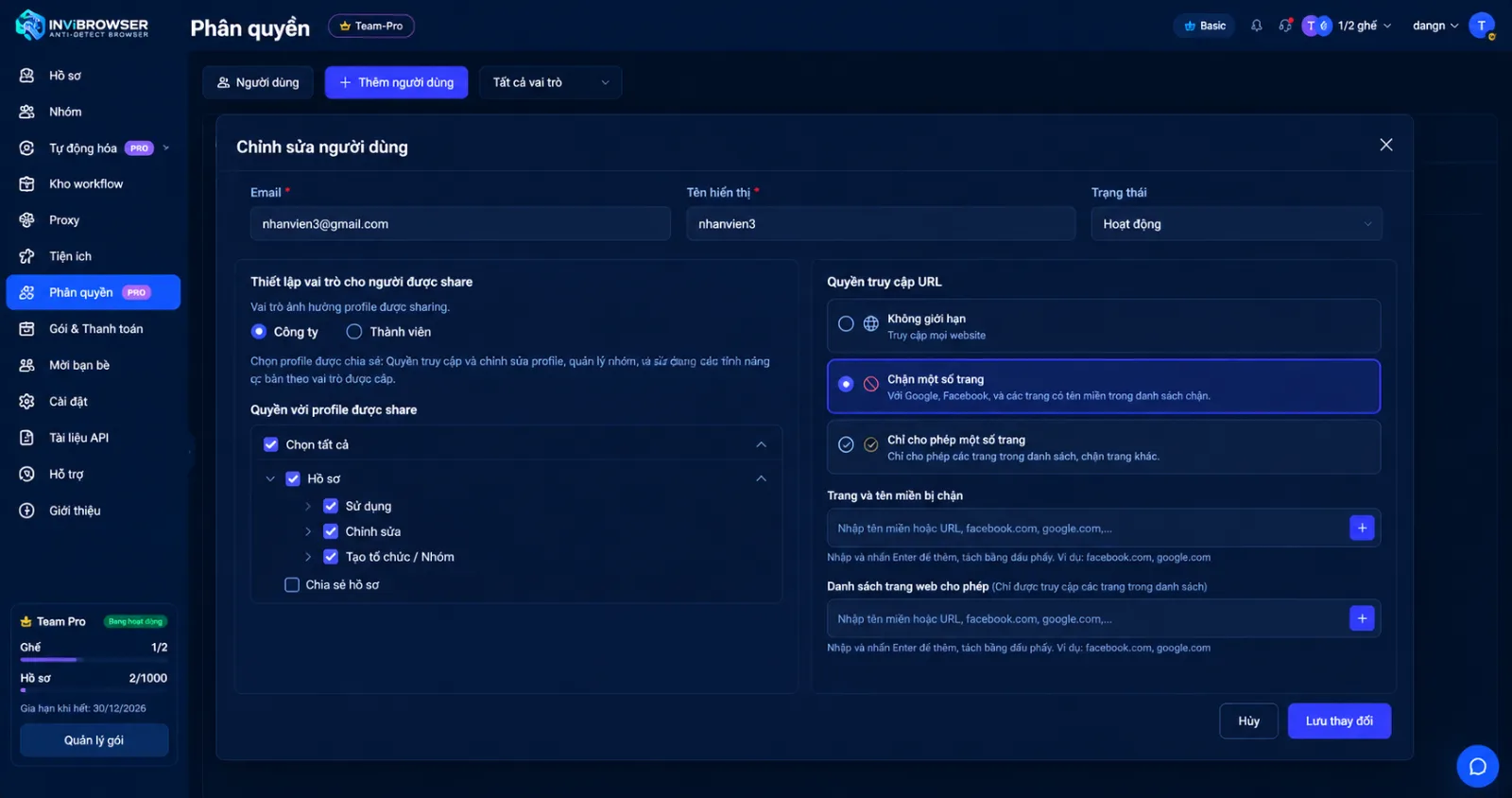
Task: Expand the Tự động hóa sidebar submenu
Action: (166, 148)
